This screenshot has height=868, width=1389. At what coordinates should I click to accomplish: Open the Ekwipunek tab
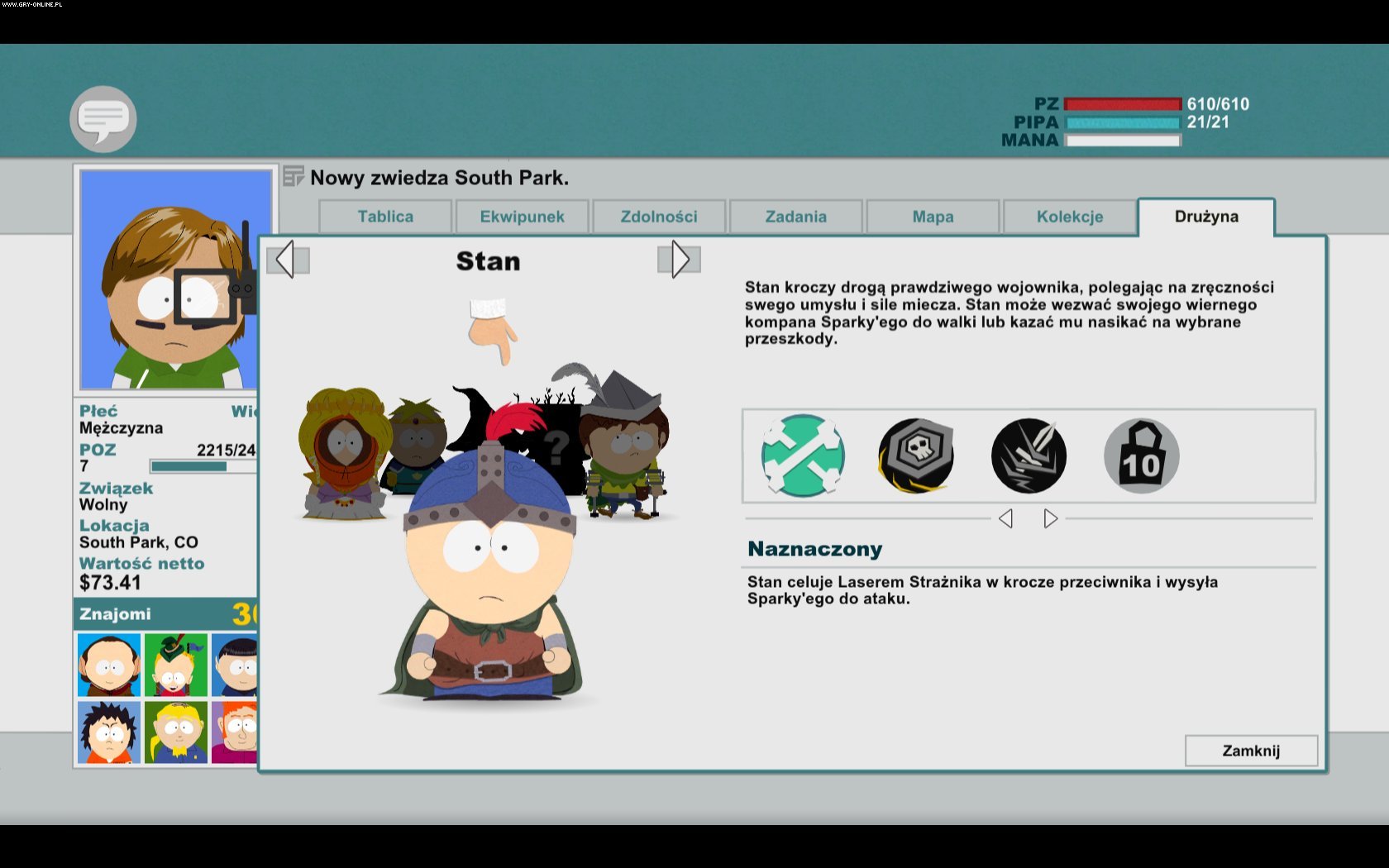522,217
